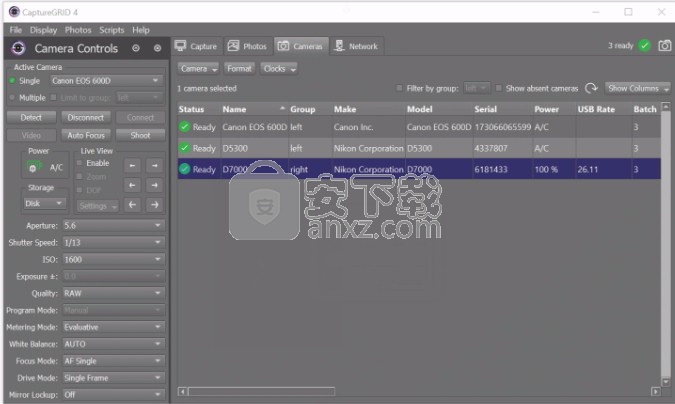Image resolution: width=675 pixels, height=404 pixels.
Task: Open the White Balance dropdown showing AUTO
Action: click(114, 344)
